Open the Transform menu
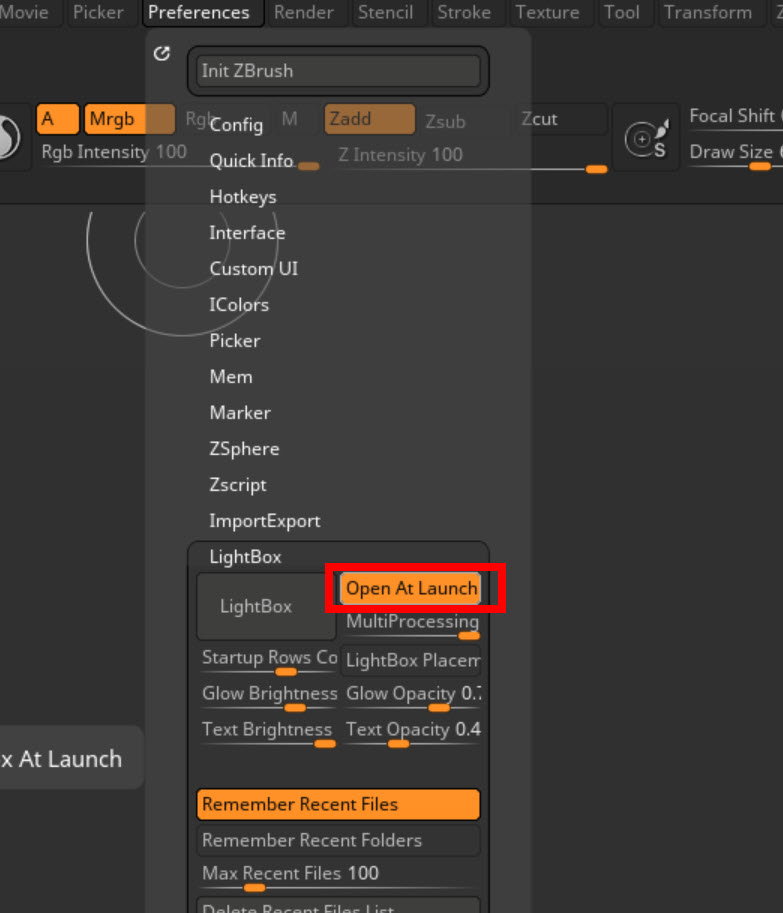 [x=708, y=12]
